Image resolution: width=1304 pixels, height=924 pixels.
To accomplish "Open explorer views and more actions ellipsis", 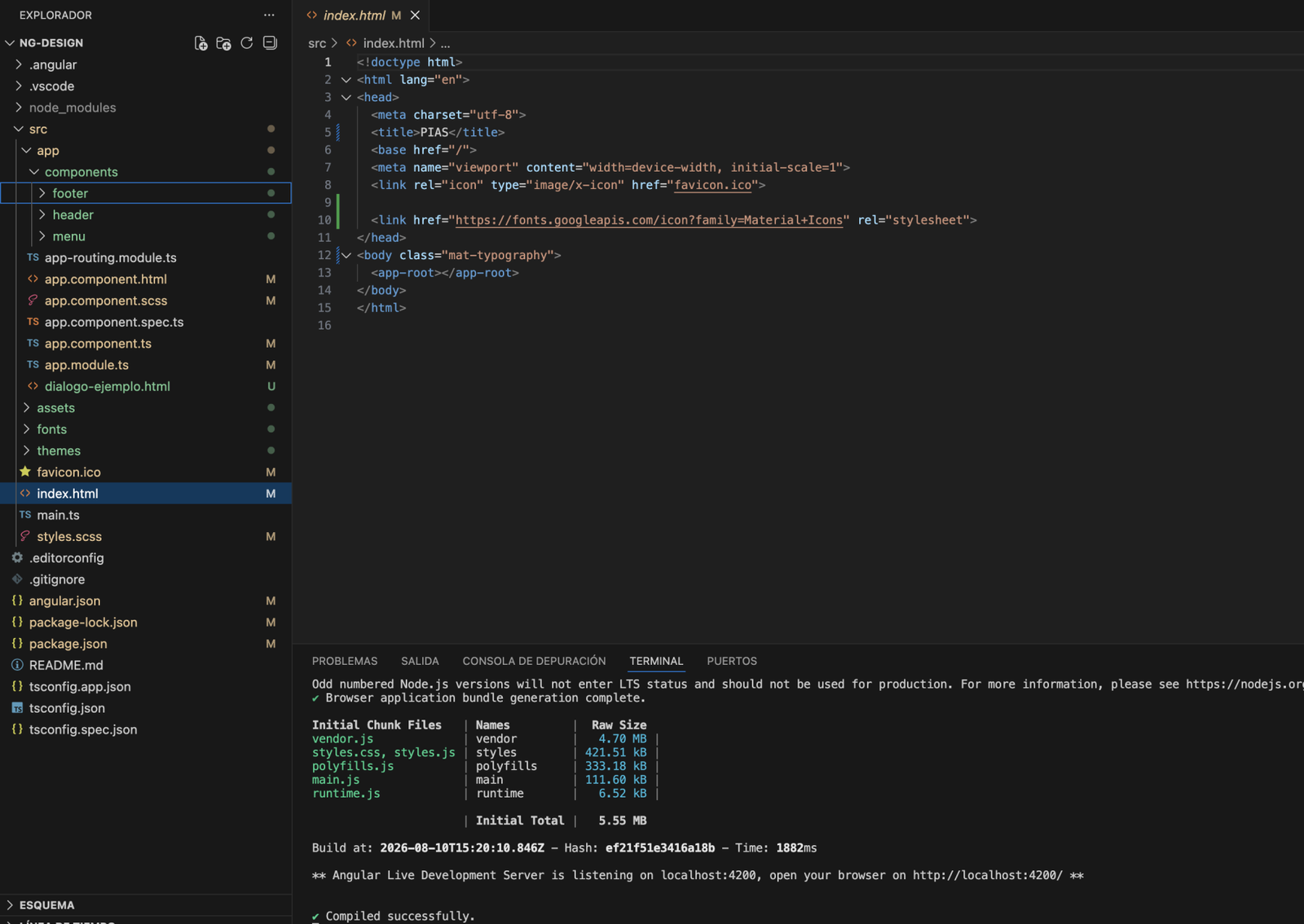I will pos(269,15).
